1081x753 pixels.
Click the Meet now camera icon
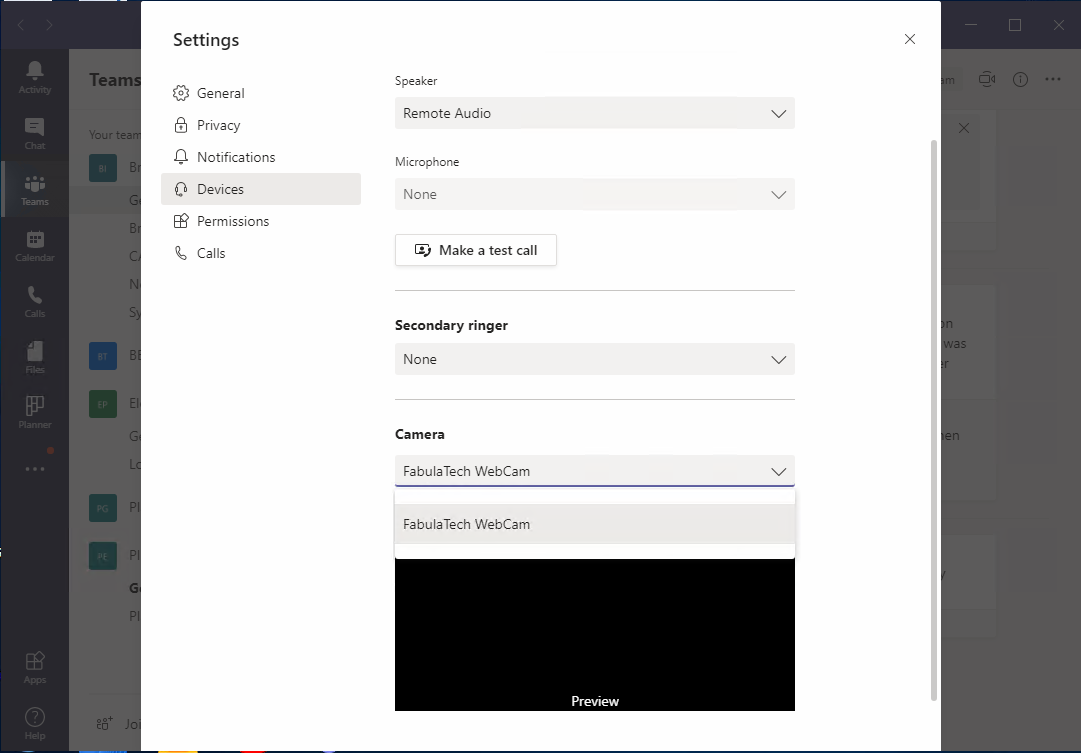click(987, 79)
